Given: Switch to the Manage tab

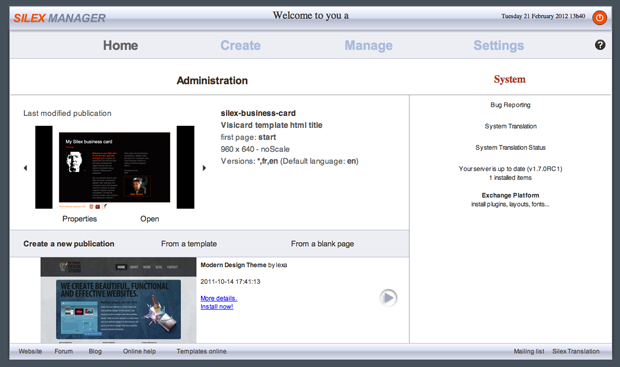Looking at the screenshot, I should coord(369,45).
